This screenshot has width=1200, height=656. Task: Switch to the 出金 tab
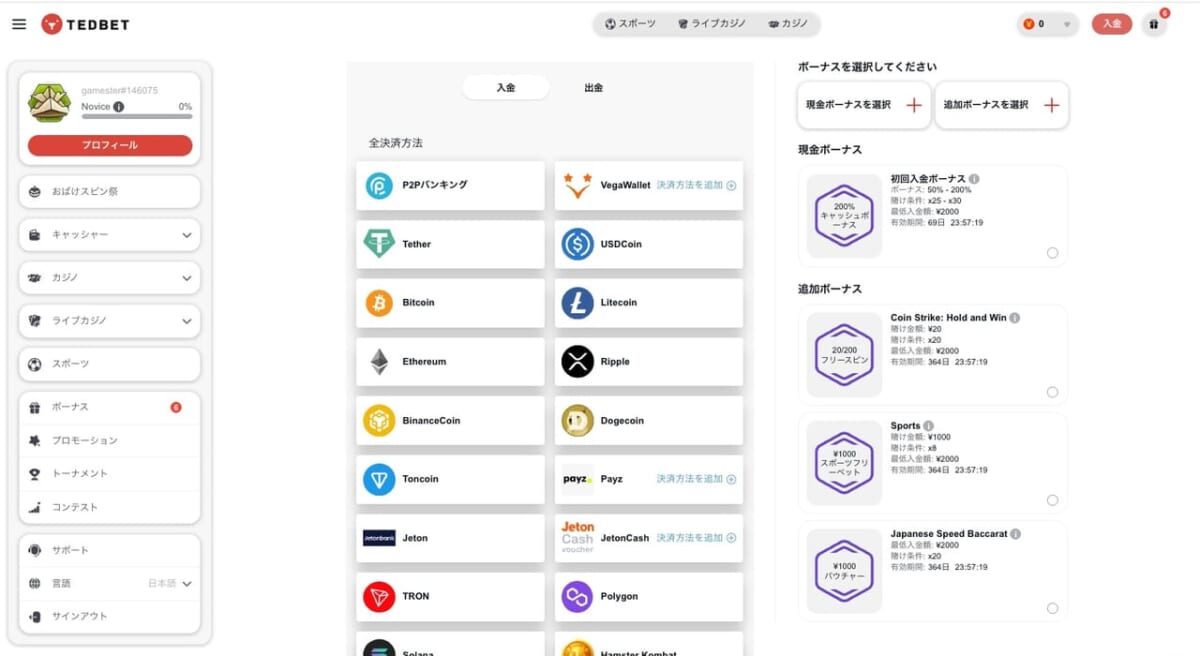[593, 87]
